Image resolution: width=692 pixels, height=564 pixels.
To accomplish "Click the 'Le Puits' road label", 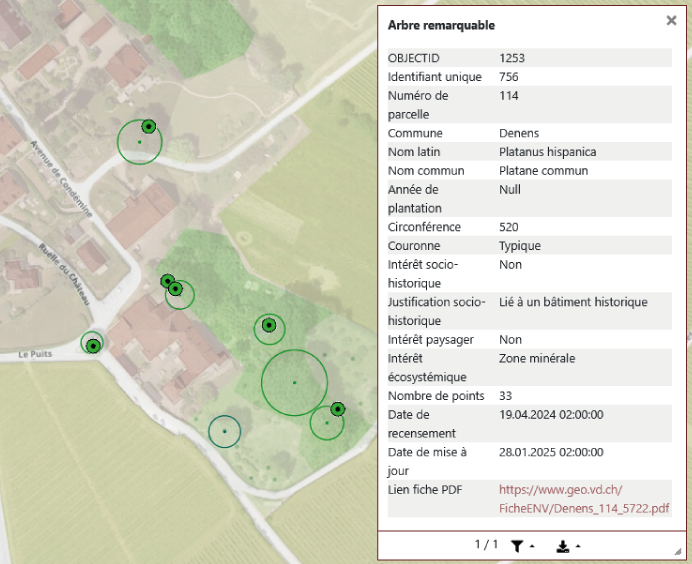I will (35, 354).
